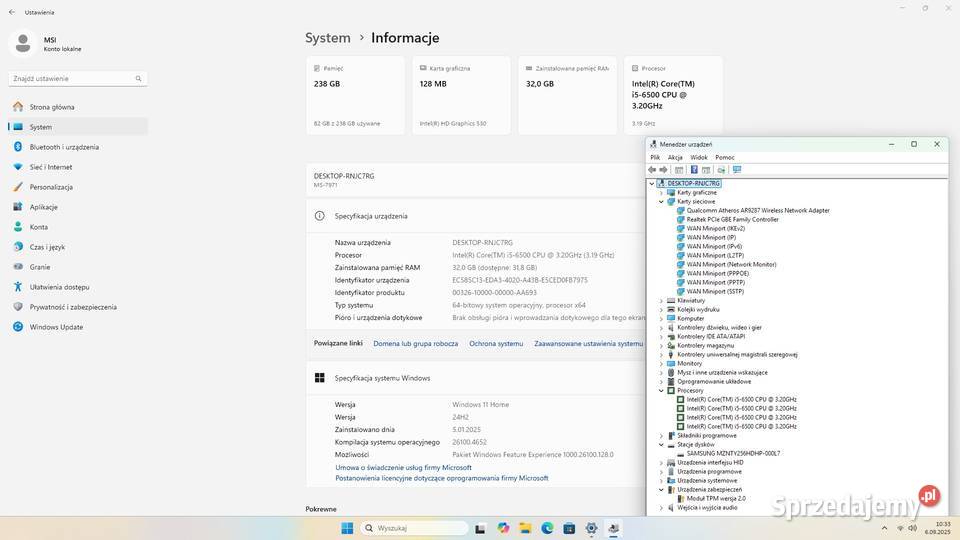Collapse Karty sieciowe node

pyautogui.click(x=661, y=201)
